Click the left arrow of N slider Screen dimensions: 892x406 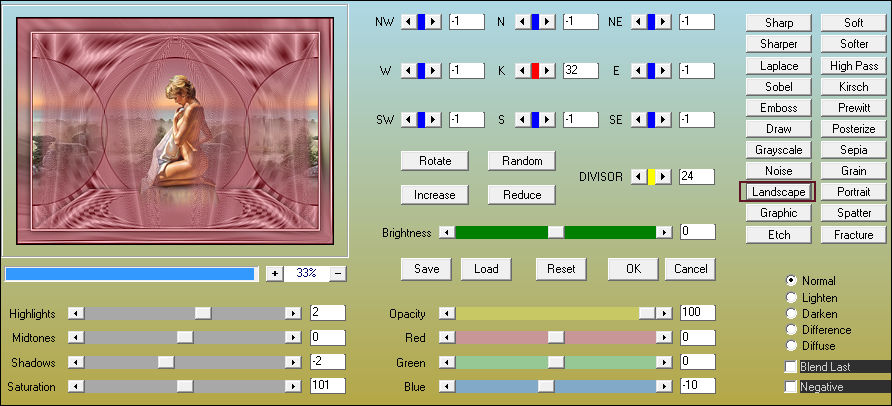tap(522, 22)
